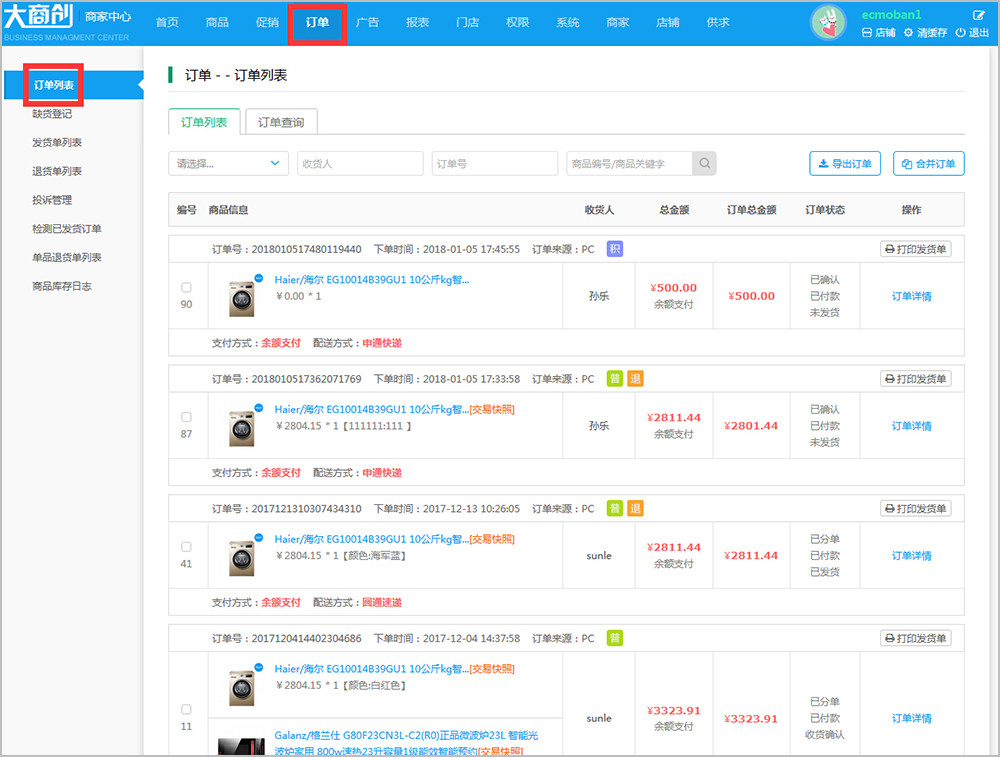
Task: Select 投诉管理 in left sidebar
Action: pos(52,200)
